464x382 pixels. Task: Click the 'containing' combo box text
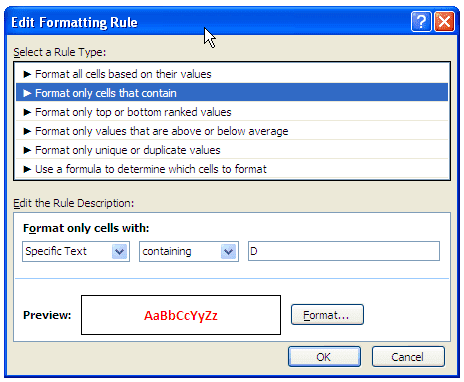click(x=167, y=251)
